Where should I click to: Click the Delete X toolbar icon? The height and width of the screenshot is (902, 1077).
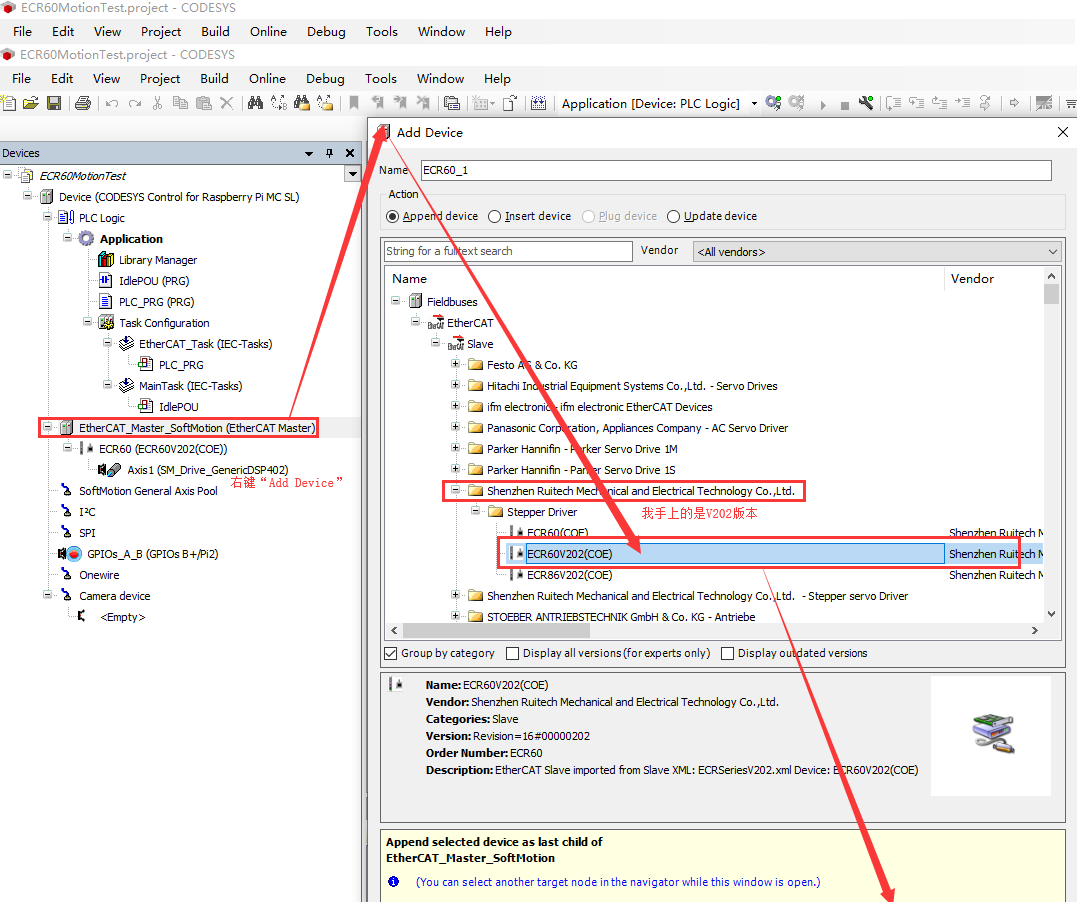coord(226,103)
